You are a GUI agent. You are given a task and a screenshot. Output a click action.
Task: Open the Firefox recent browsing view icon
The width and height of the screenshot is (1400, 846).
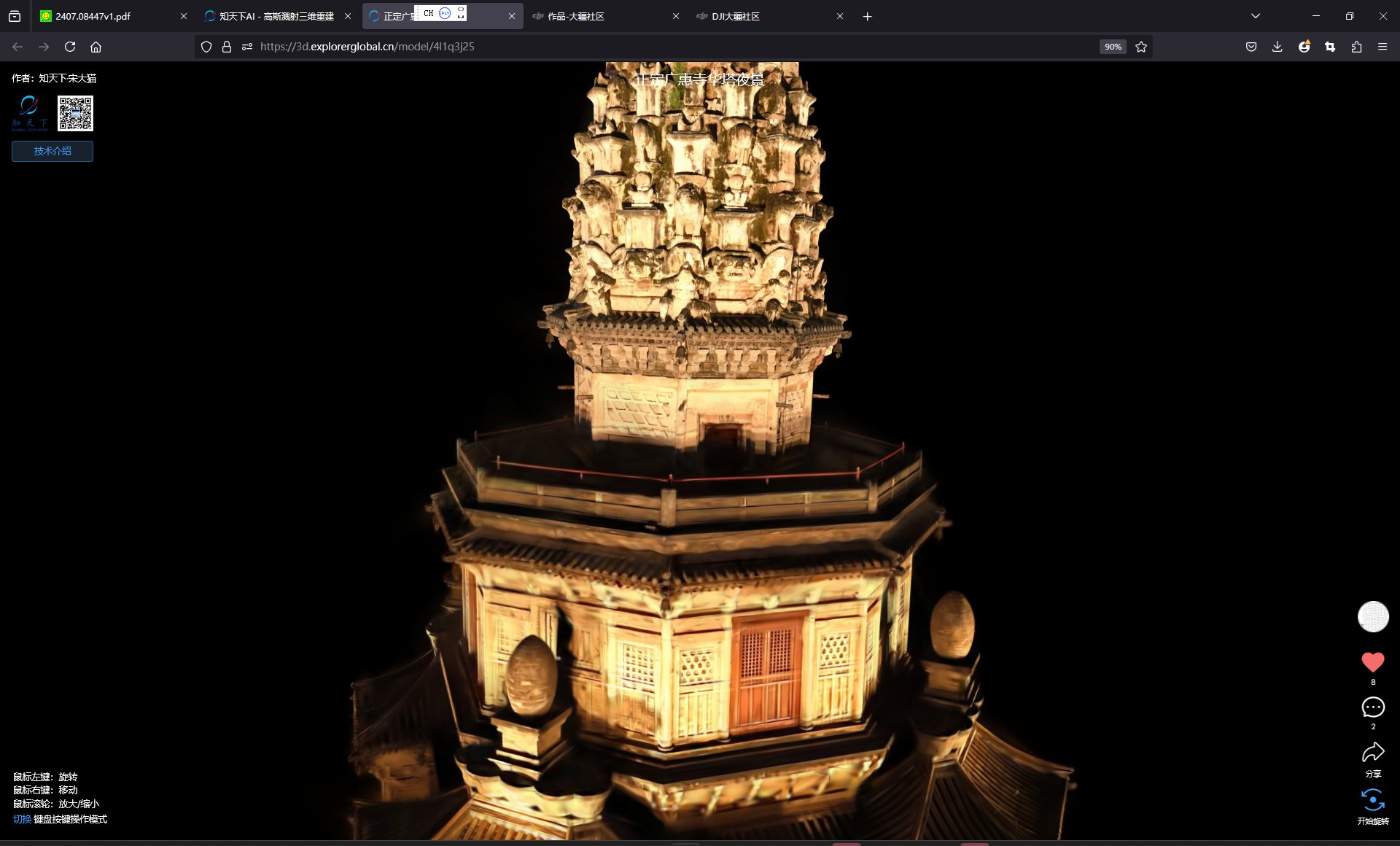[15, 16]
